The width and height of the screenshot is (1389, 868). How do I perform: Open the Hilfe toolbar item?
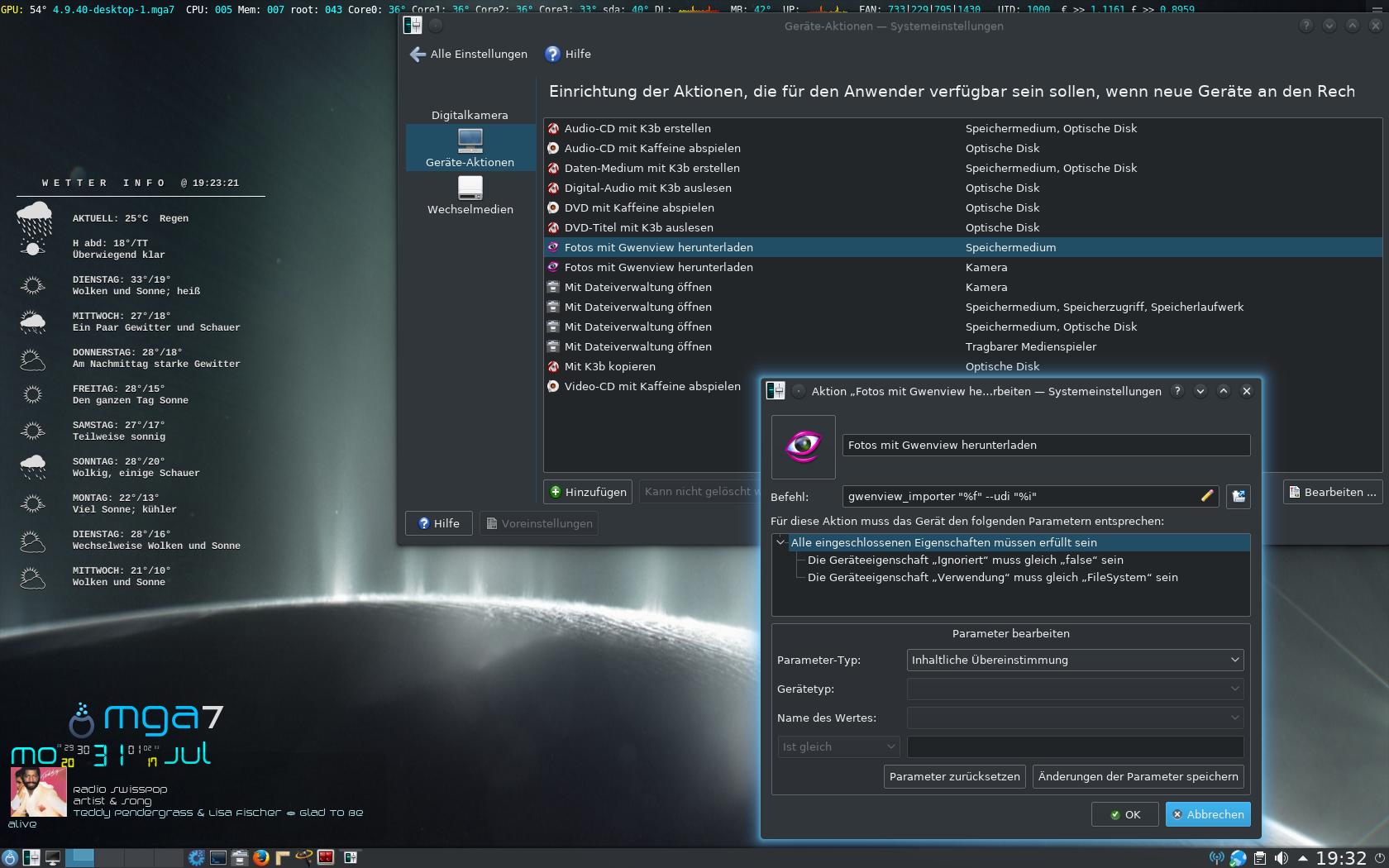pyautogui.click(x=568, y=54)
